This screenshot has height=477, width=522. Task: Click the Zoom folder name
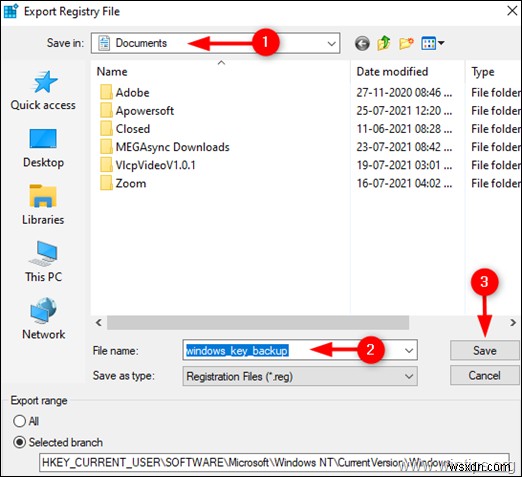tap(131, 183)
